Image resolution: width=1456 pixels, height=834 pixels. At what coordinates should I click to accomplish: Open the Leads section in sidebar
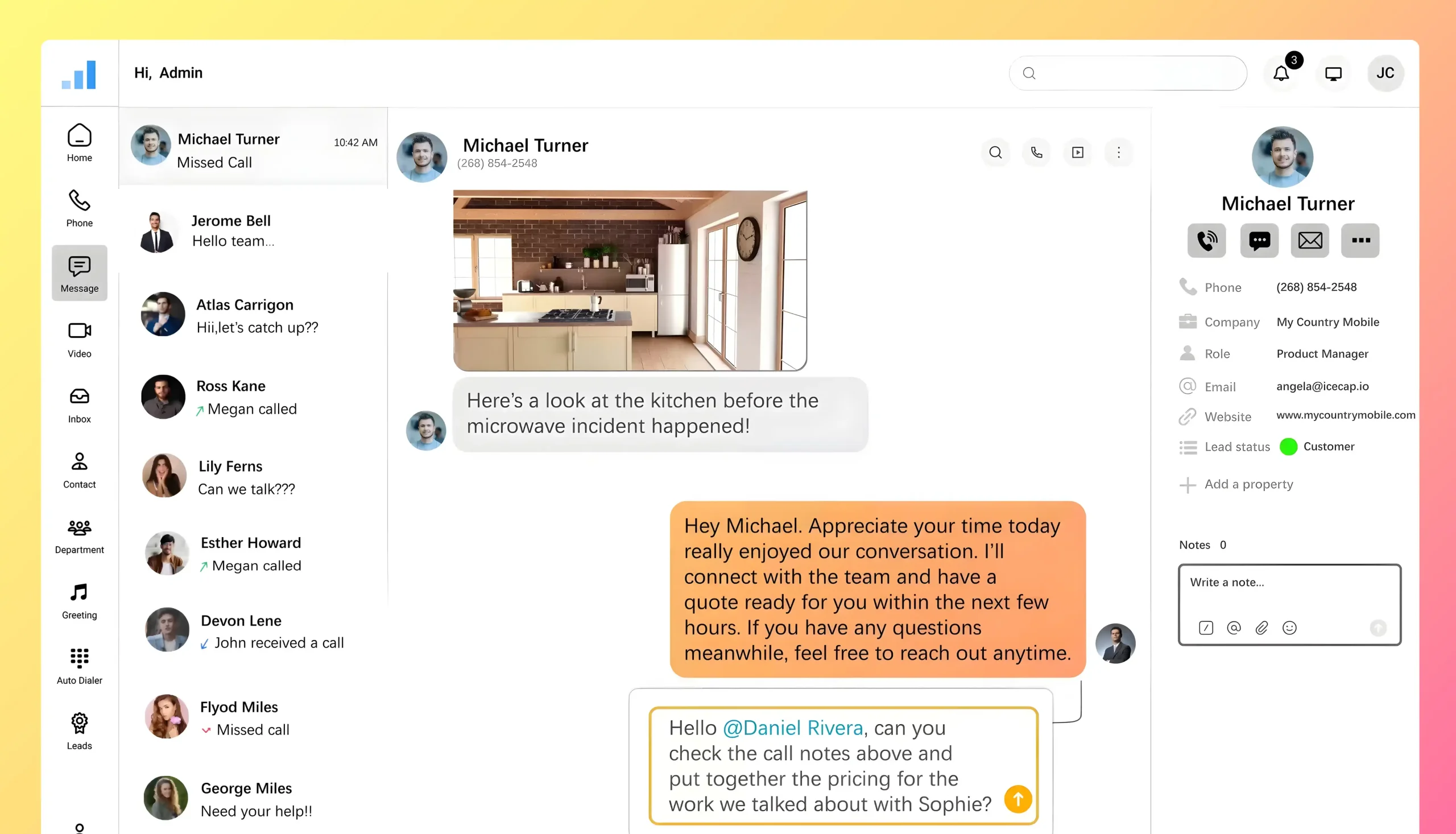pos(79,731)
